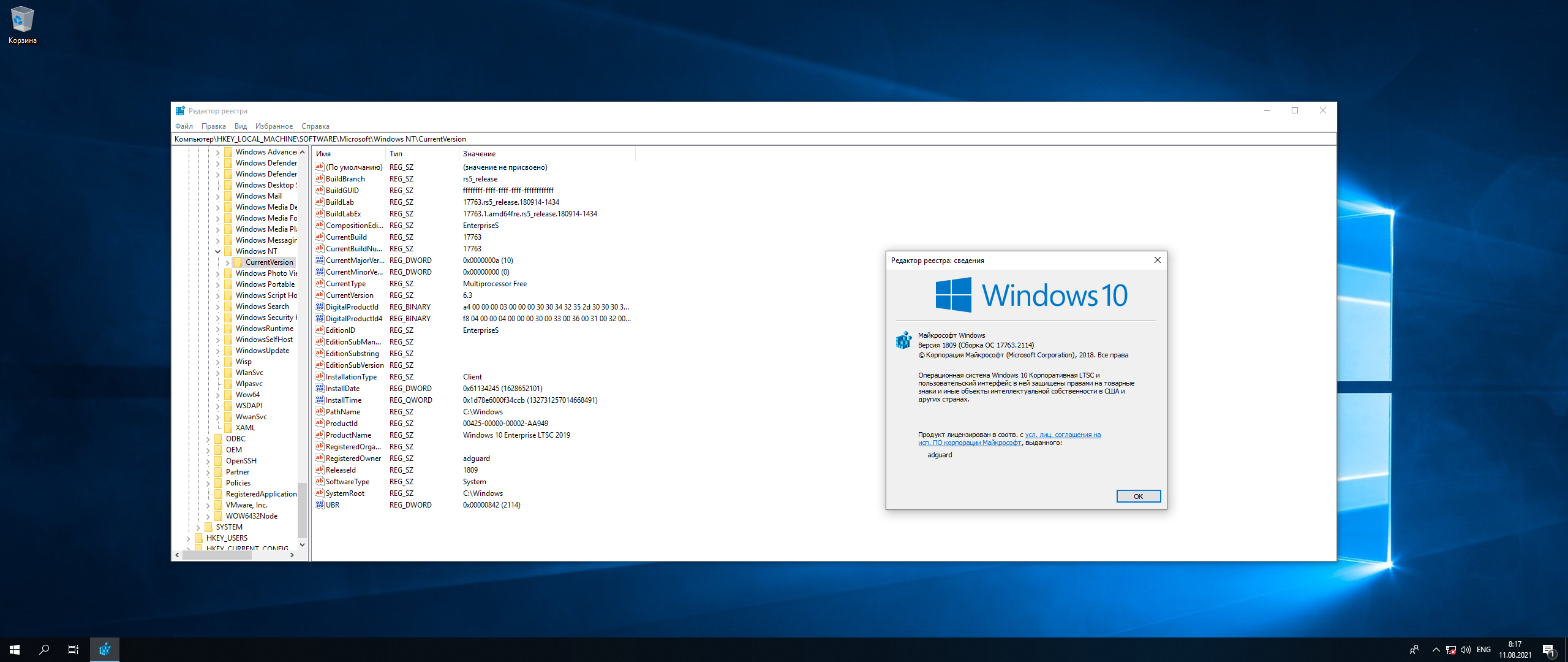Click the tree horizontal scrollbar right arrow
This screenshot has width=1568, height=662.
[x=292, y=555]
